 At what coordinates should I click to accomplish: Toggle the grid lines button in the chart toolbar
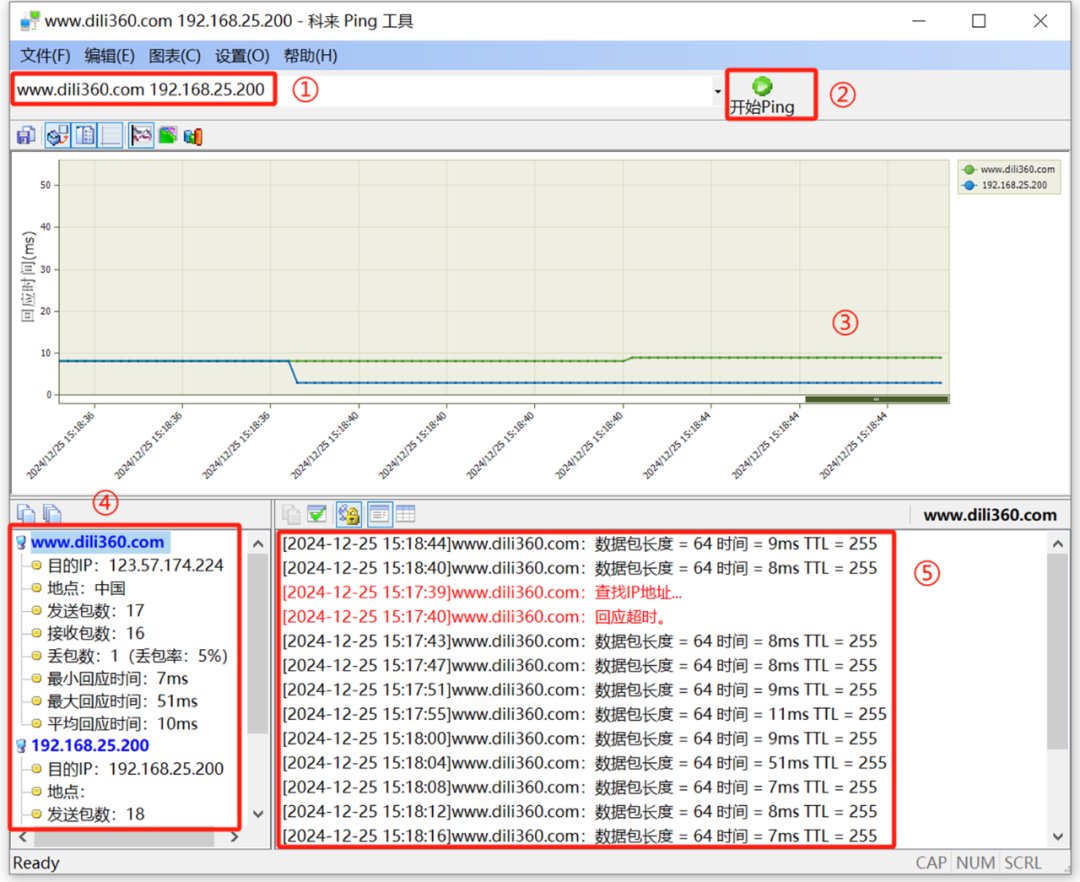coord(111,135)
